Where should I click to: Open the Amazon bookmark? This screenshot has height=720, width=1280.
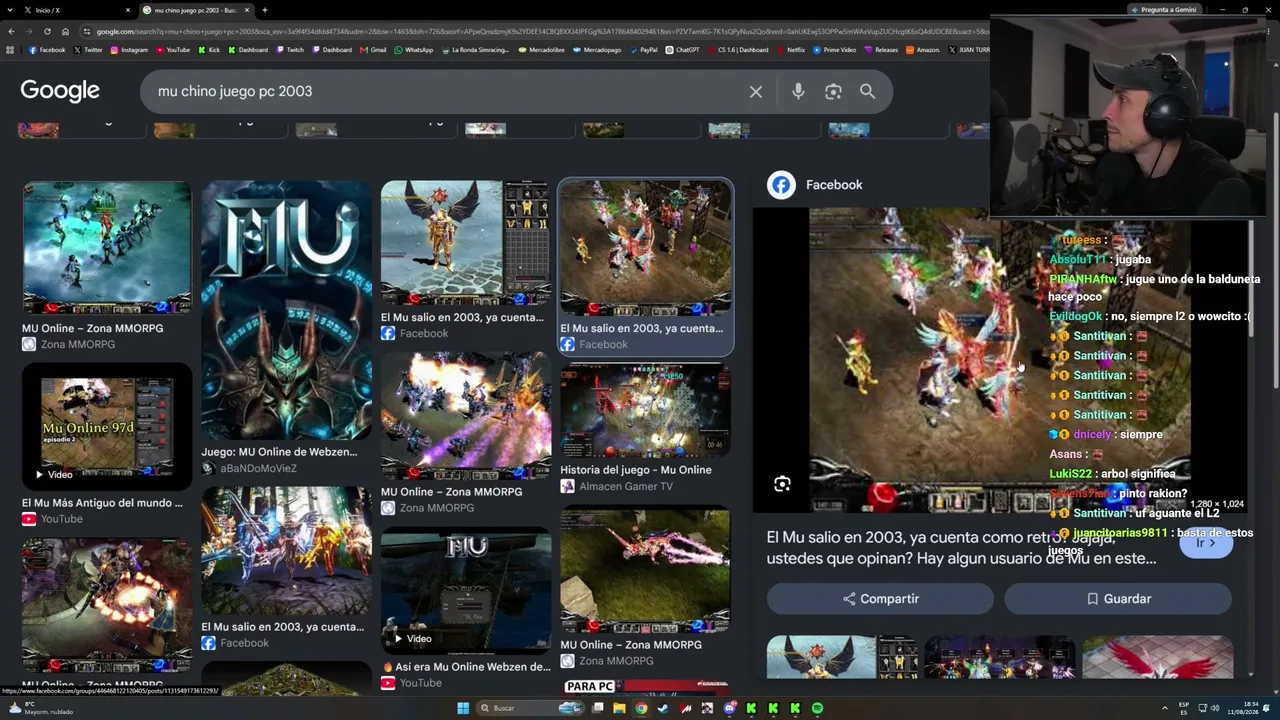click(x=922, y=50)
